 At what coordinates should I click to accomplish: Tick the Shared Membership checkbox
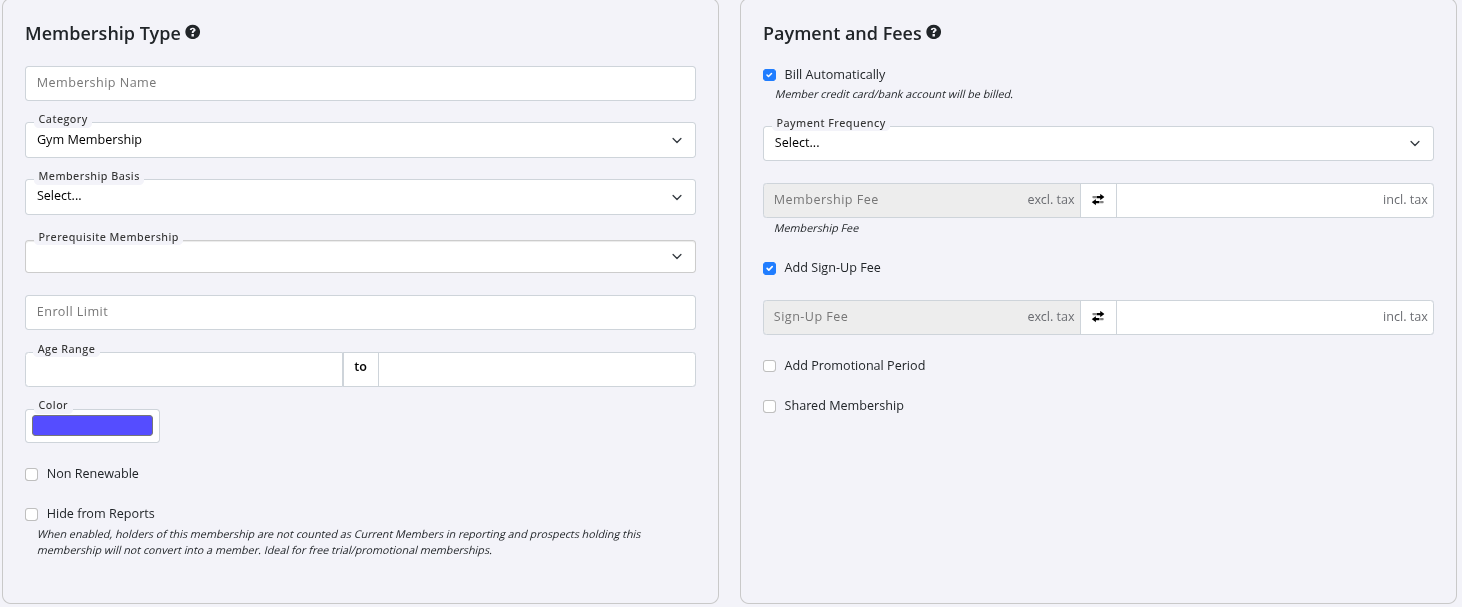coord(769,406)
